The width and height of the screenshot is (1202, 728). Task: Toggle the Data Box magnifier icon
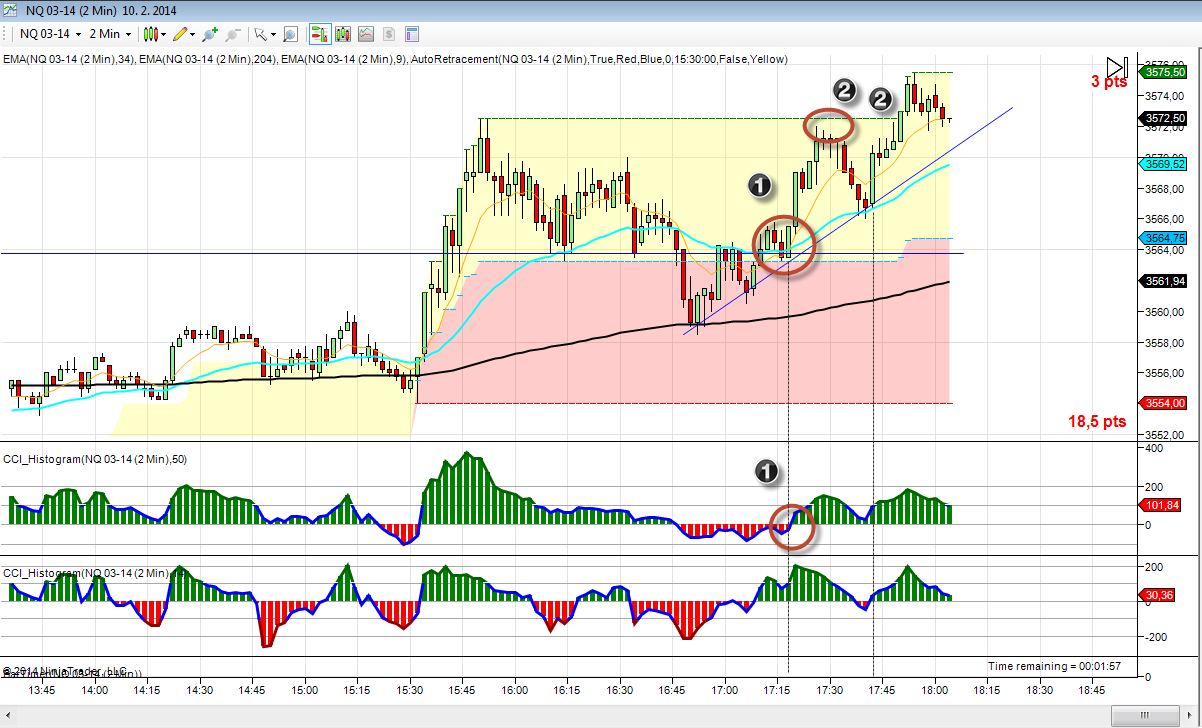pos(290,34)
